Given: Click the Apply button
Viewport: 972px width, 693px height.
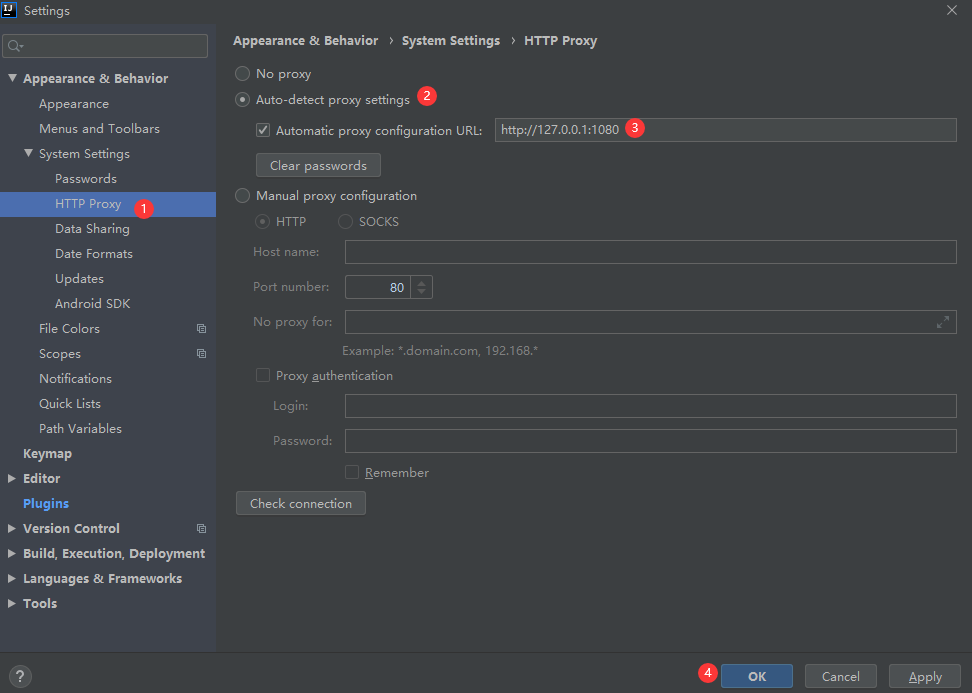Looking at the screenshot, I should 925,676.
